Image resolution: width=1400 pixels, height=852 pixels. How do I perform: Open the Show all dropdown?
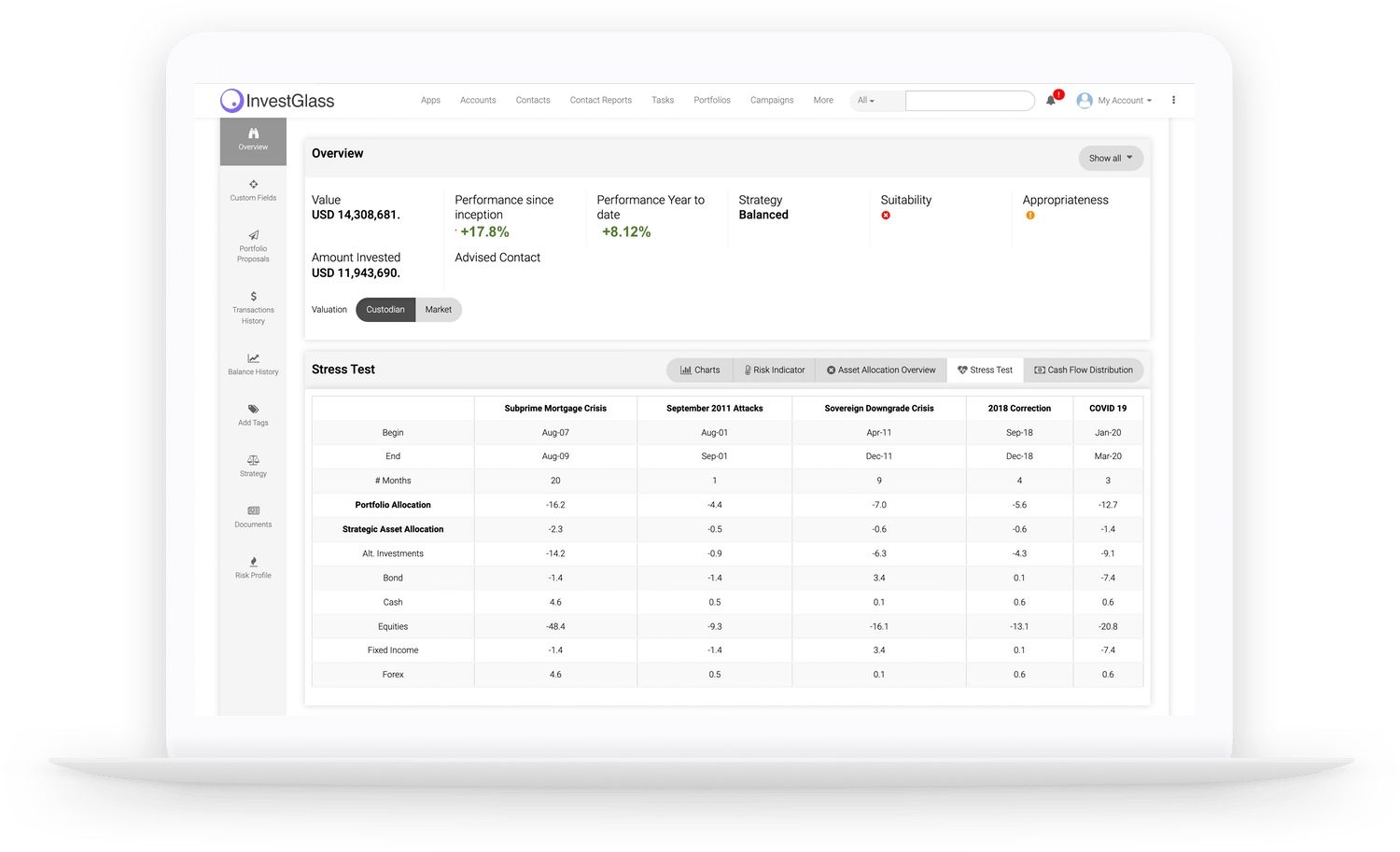pyautogui.click(x=1109, y=158)
